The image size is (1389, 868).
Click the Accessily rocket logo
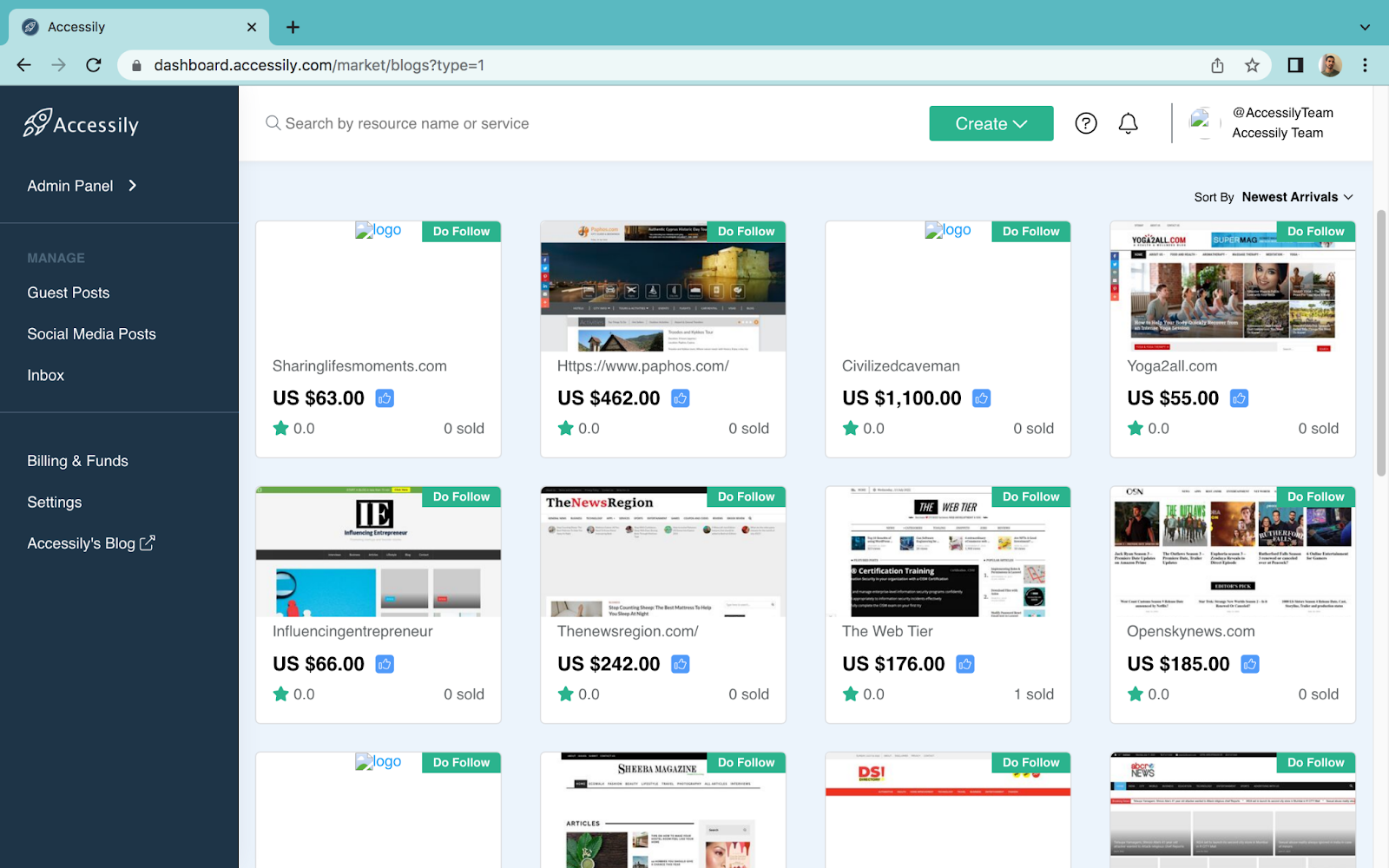pos(81,123)
